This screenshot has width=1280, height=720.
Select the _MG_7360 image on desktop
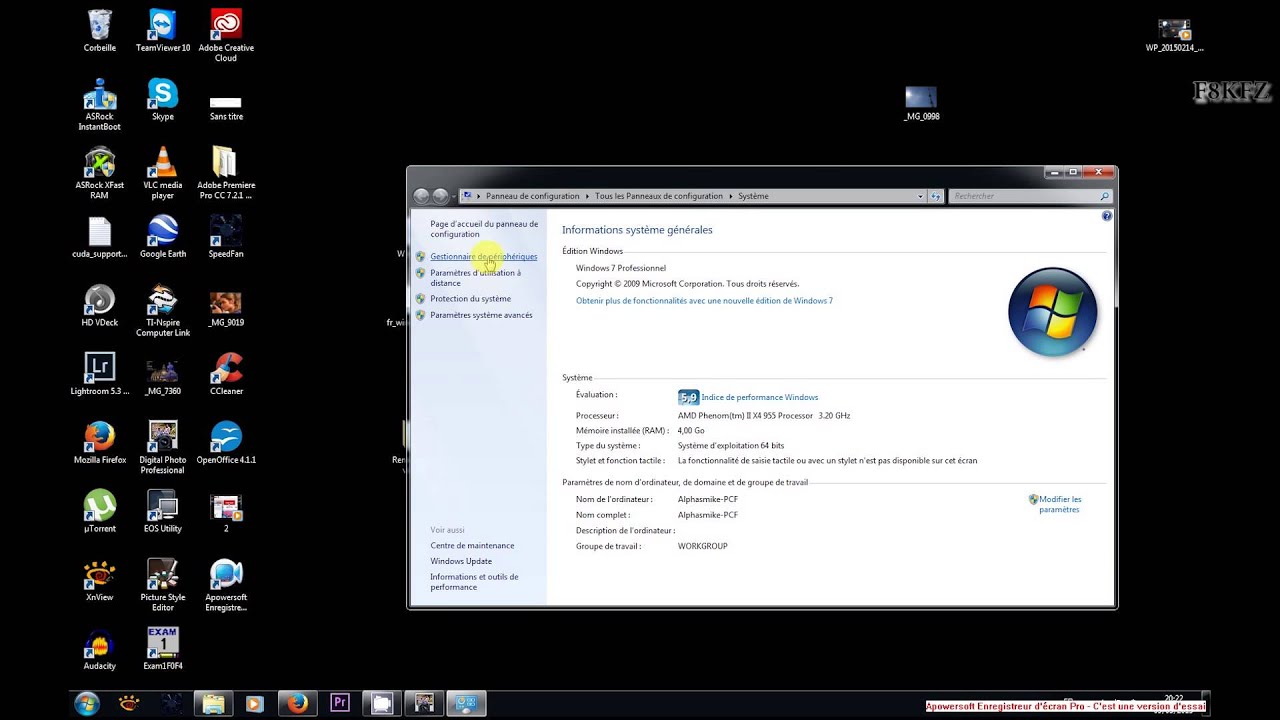[x=163, y=376]
